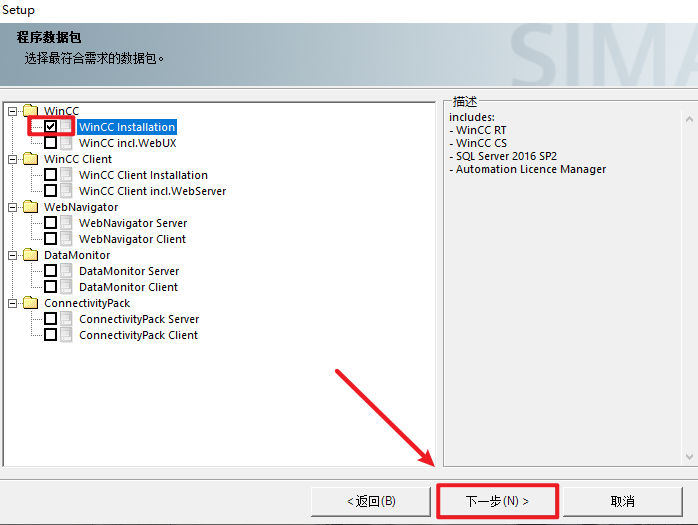This screenshot has width=698, height=525.
Task: Collapse the WebNavigator tree node
Action: pos(13,207)
